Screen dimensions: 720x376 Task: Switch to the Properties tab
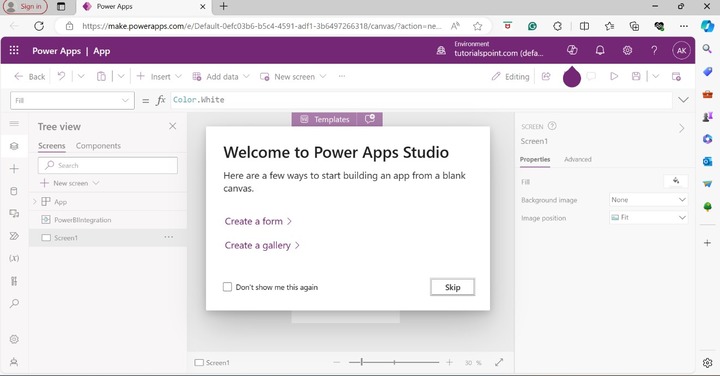535,159
